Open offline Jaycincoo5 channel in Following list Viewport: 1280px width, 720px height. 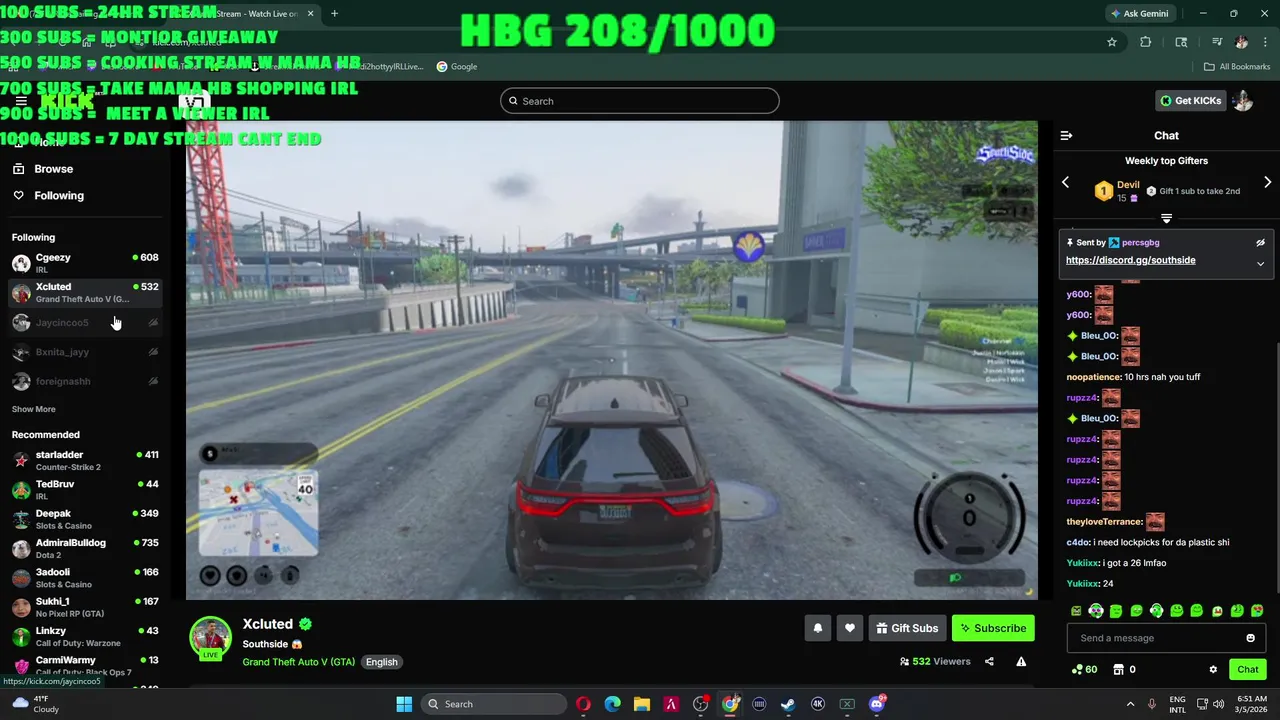pyautogui.click(x=85, y=322)
